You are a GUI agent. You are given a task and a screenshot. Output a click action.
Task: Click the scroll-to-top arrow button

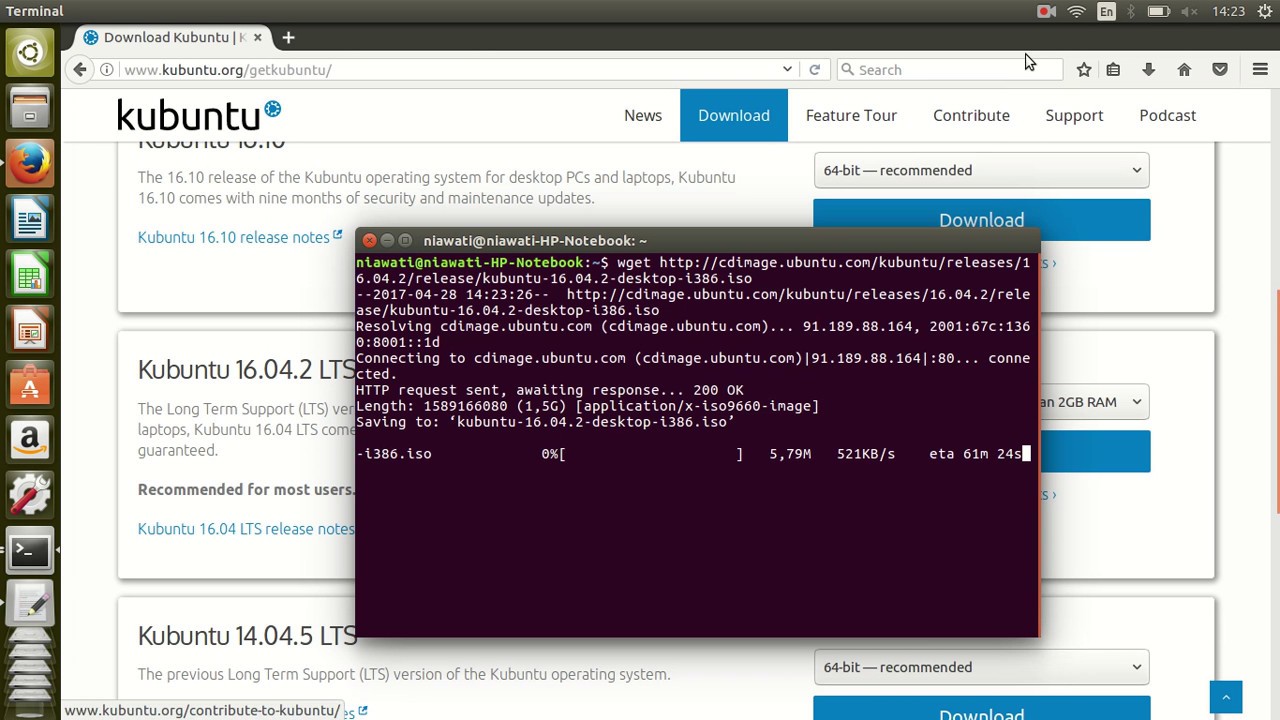(1225, 697)
